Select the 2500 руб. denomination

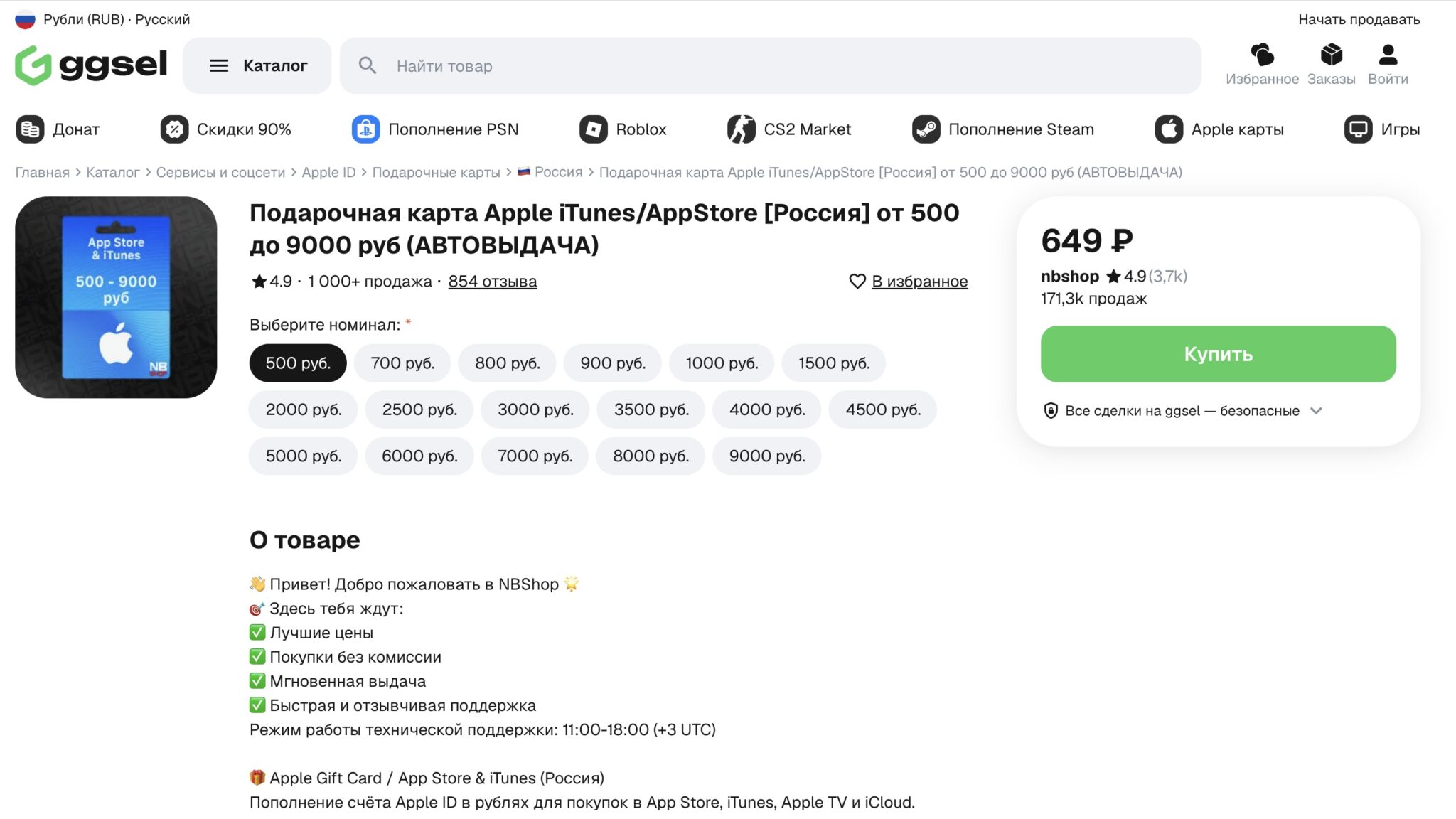coord(419,409)
